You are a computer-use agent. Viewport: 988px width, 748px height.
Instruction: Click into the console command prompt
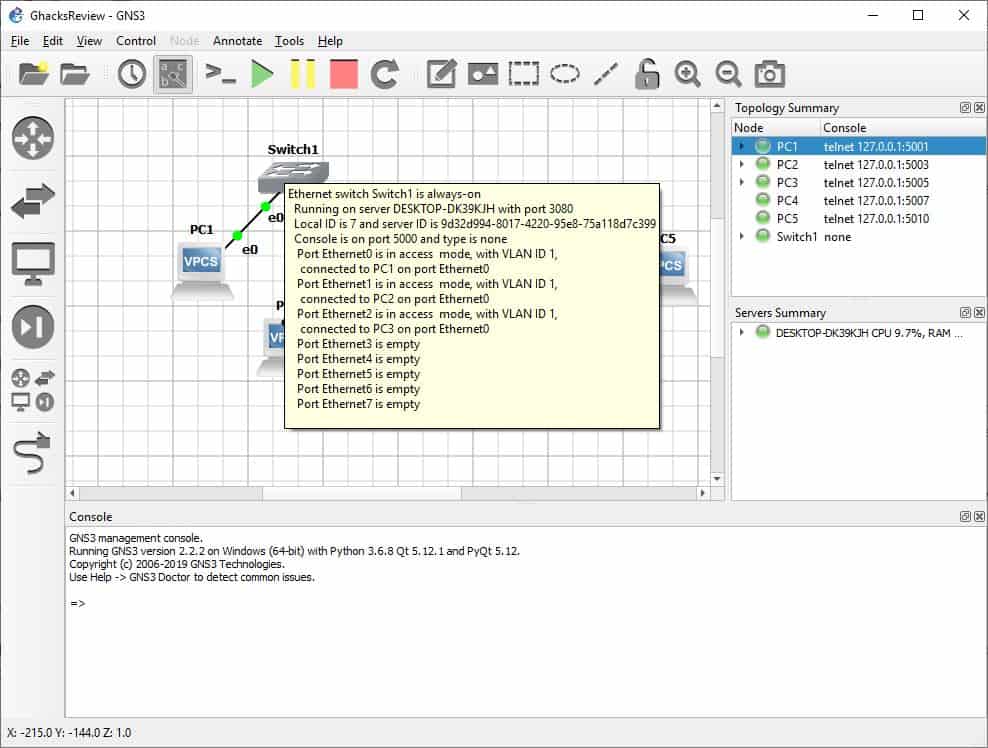[x=78, y=604]
